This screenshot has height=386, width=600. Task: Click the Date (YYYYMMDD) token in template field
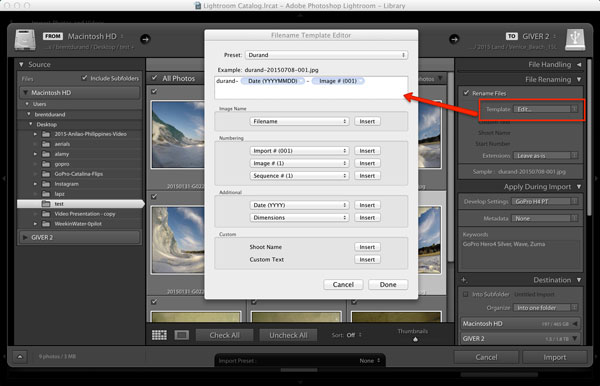[272, 81]
